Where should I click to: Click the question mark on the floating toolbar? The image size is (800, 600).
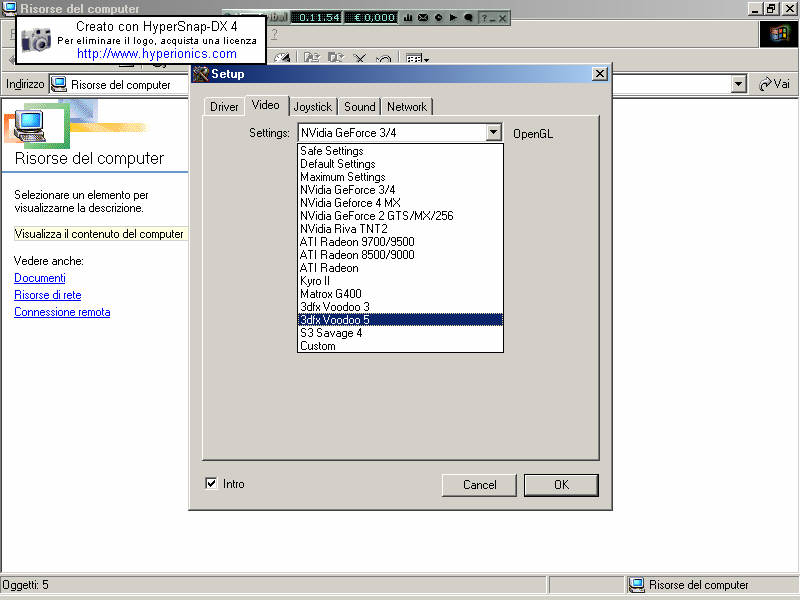tap(484, 18)
